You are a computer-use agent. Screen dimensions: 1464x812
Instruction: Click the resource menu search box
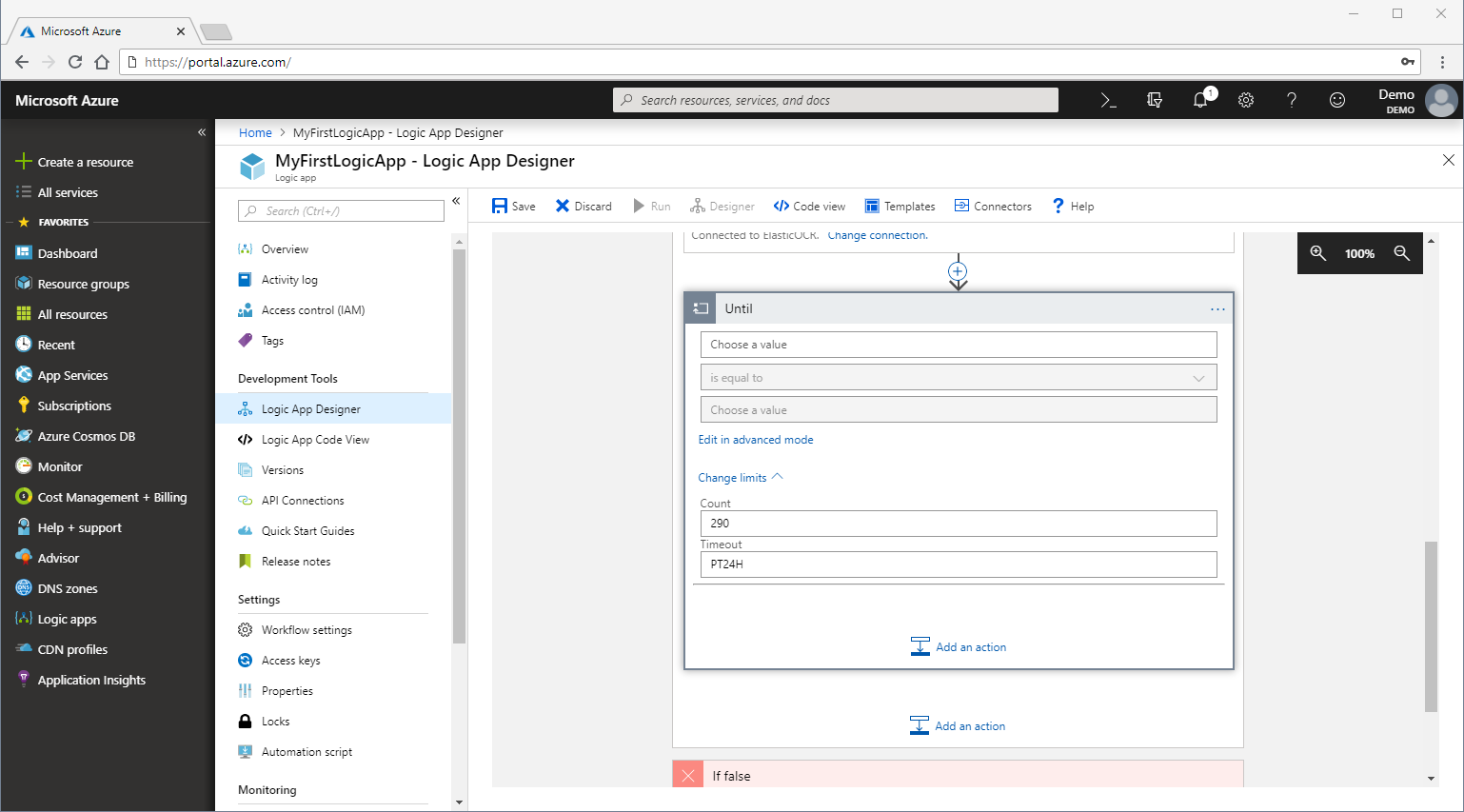coord(341,210)
